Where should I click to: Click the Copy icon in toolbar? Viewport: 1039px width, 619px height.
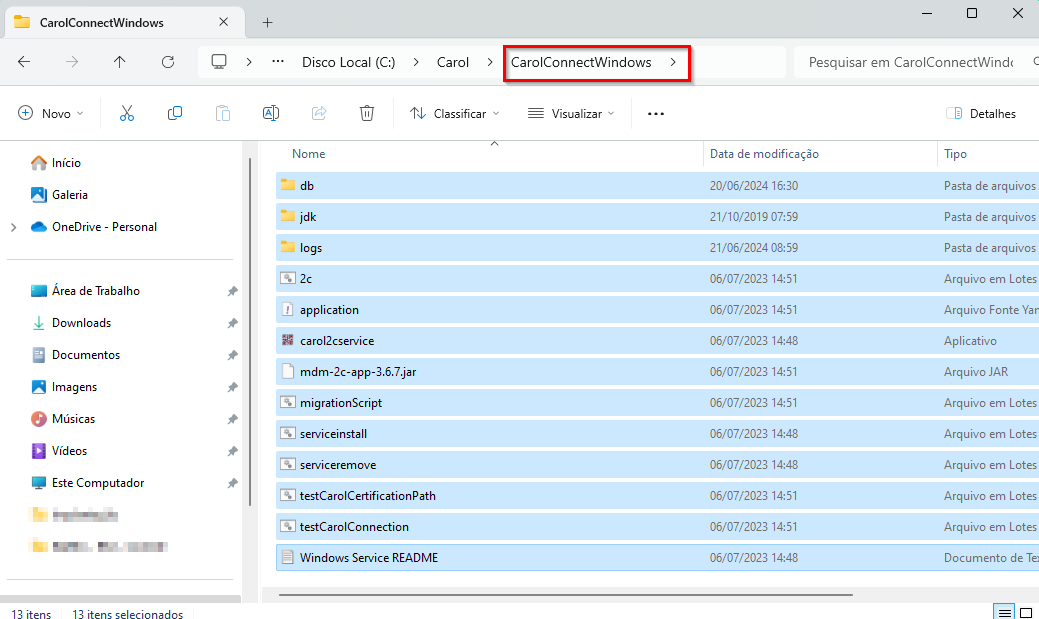pyautogui.click(x=175, y=114)
